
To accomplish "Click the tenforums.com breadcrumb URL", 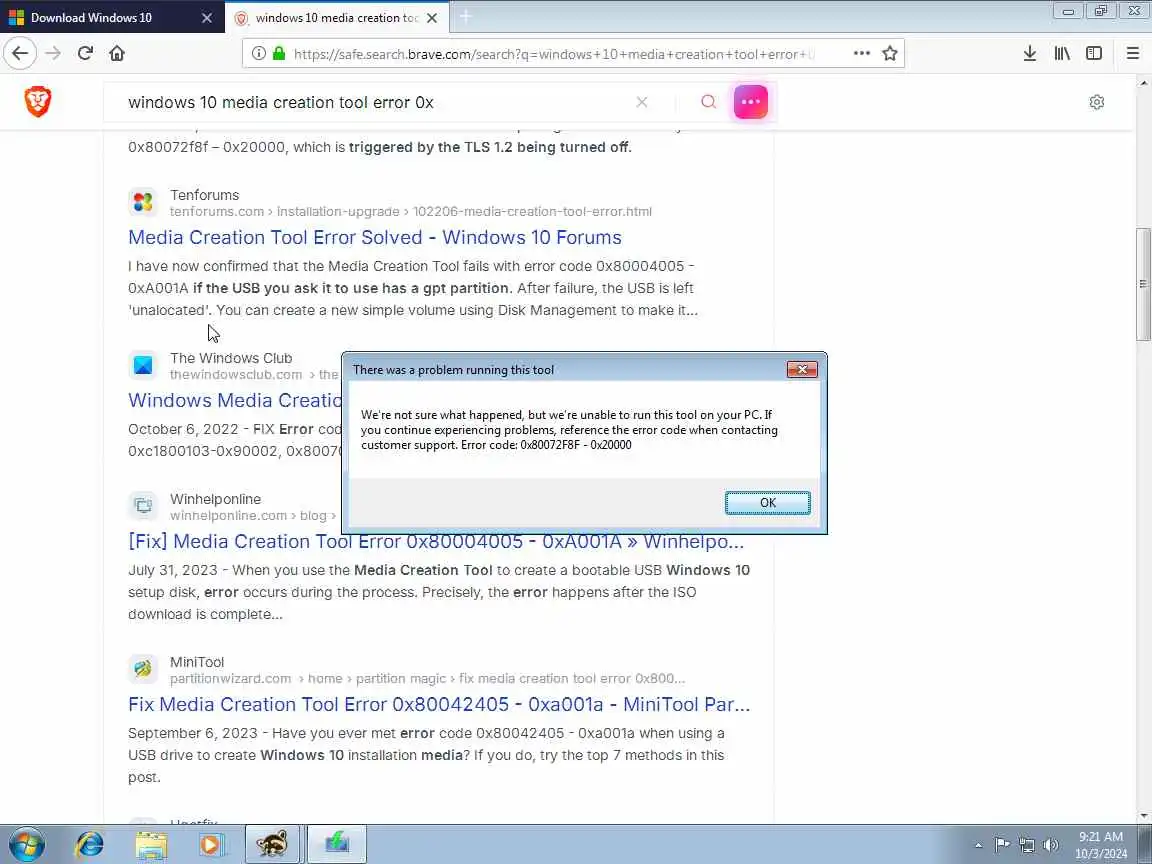I will 411,212.
